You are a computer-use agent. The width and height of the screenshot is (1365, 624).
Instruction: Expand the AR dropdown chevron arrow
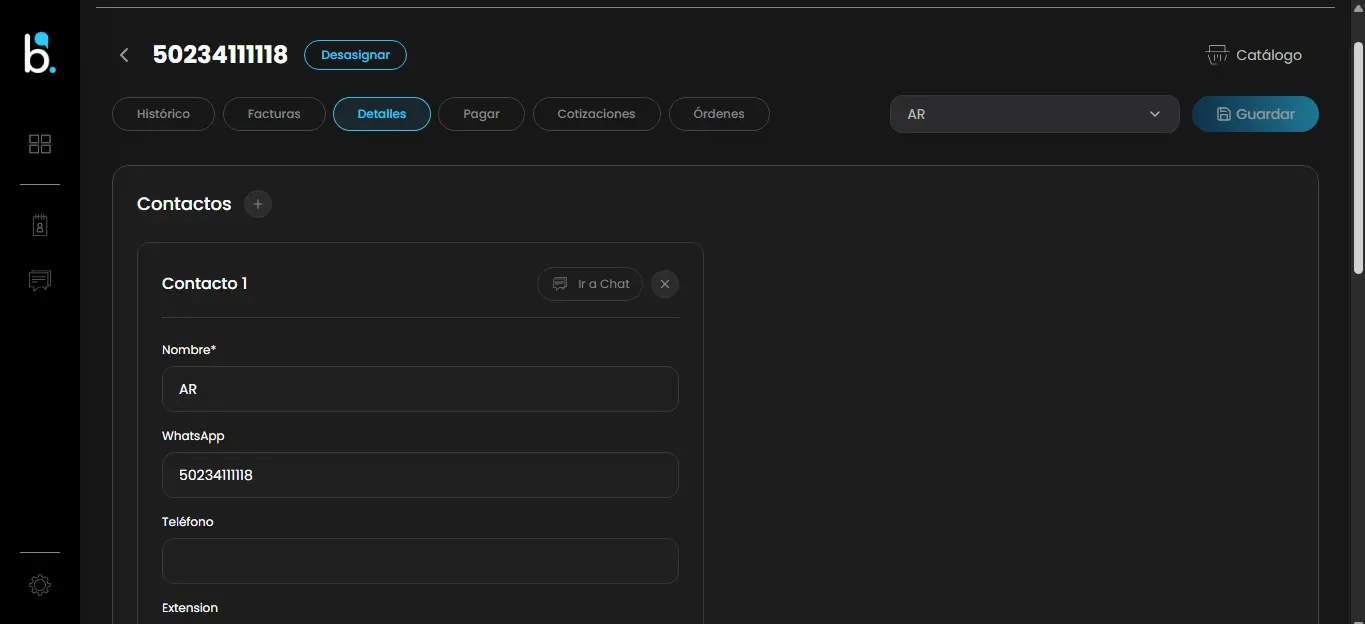pyautogui.click(x=1155, y=114)
